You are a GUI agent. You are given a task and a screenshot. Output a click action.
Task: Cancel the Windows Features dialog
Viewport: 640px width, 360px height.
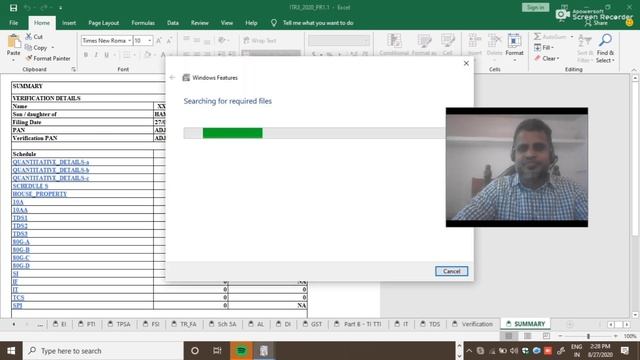pos(451,271)
